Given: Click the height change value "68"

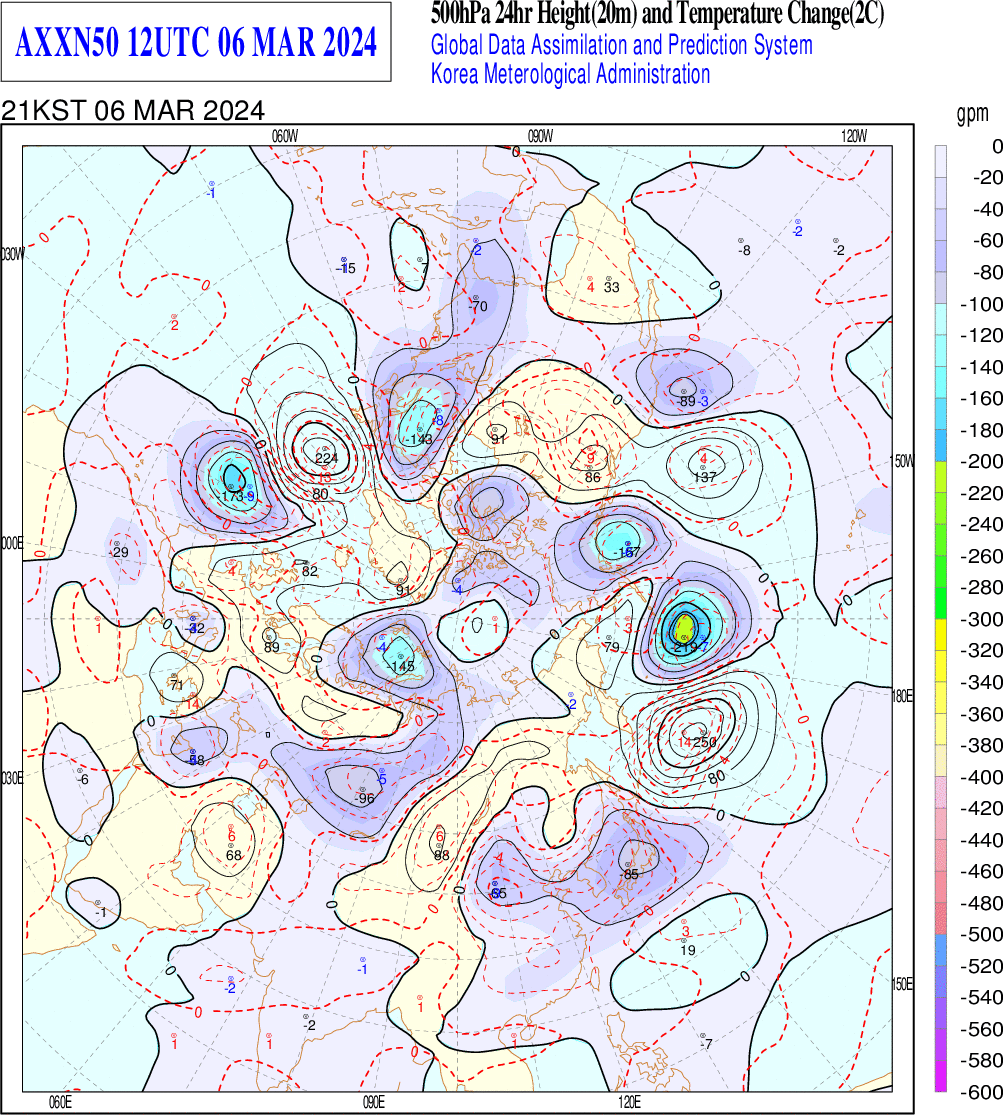Looking at the screenshot, I should (x=233, y=855).
